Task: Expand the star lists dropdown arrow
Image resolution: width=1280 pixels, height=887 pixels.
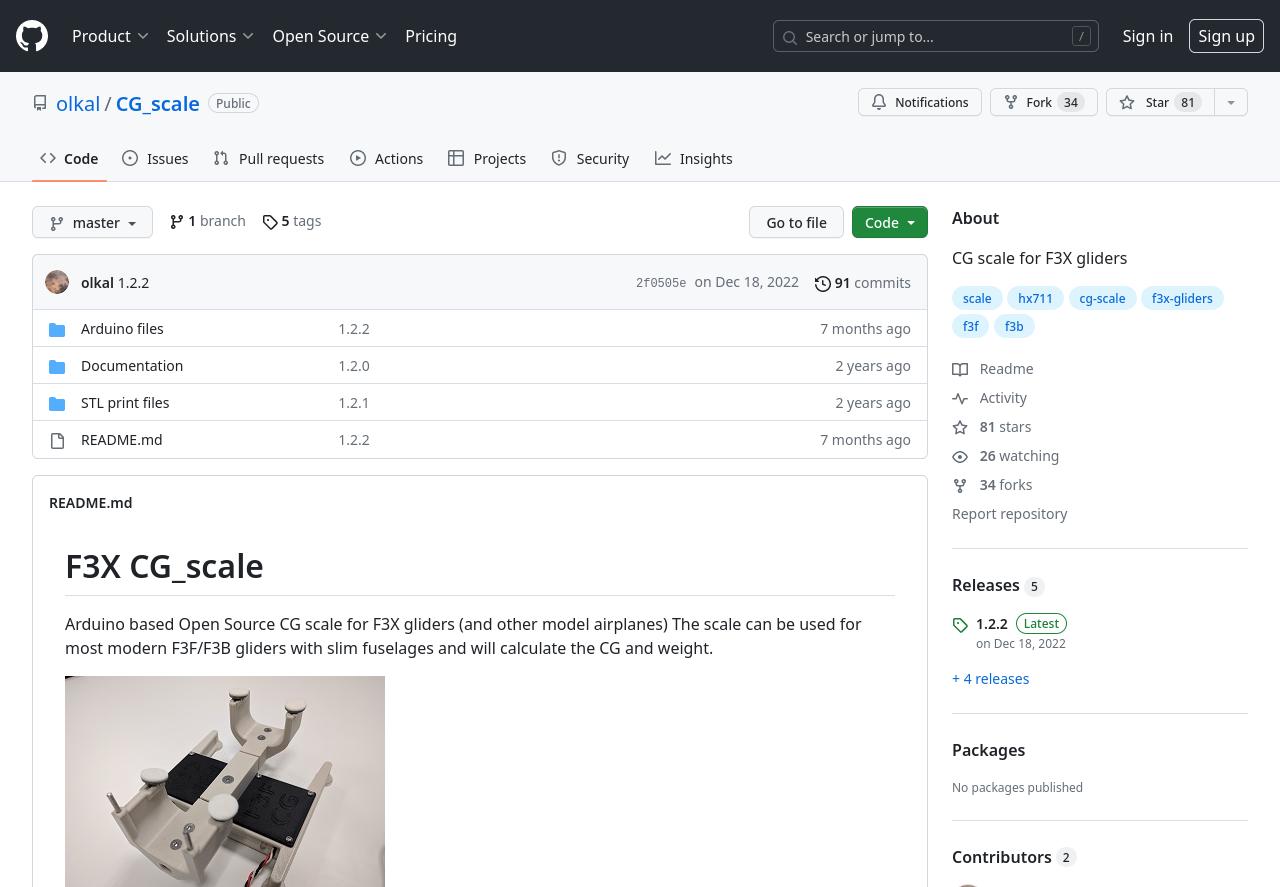Action: pyautogui.click(x=1231, y=103)
